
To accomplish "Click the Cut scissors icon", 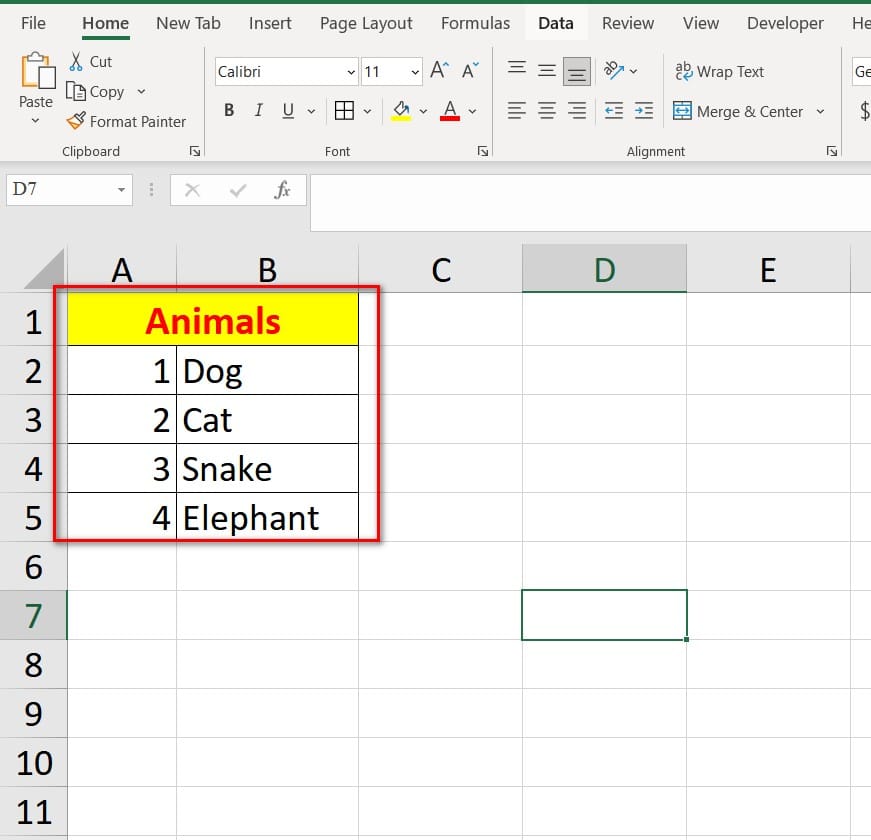I will [76, 62].
